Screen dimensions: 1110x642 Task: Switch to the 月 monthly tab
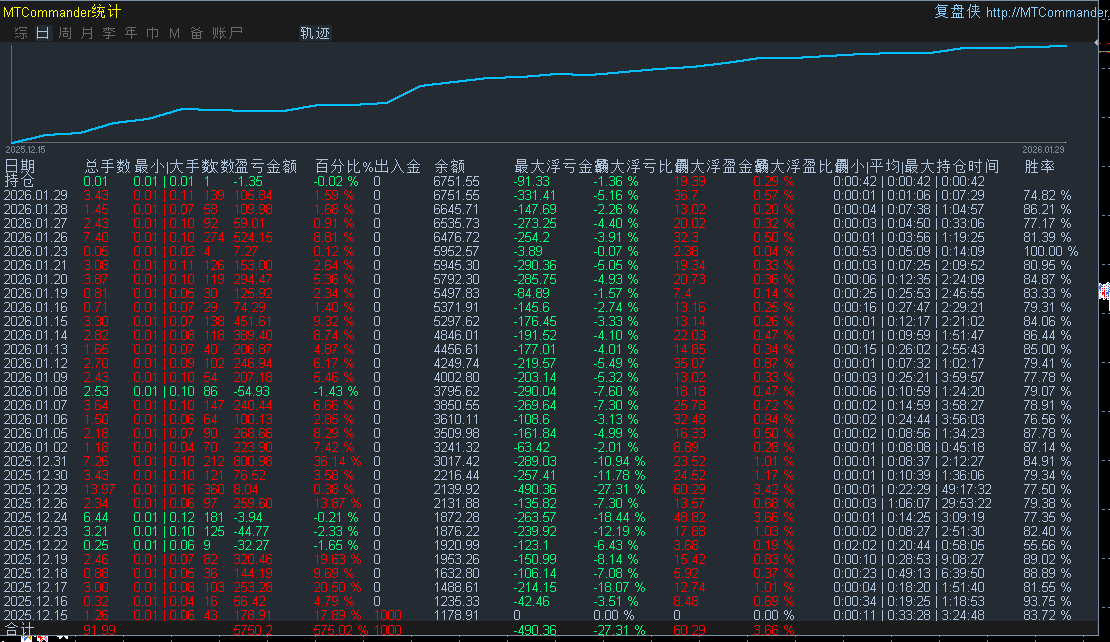click(87, 33)
